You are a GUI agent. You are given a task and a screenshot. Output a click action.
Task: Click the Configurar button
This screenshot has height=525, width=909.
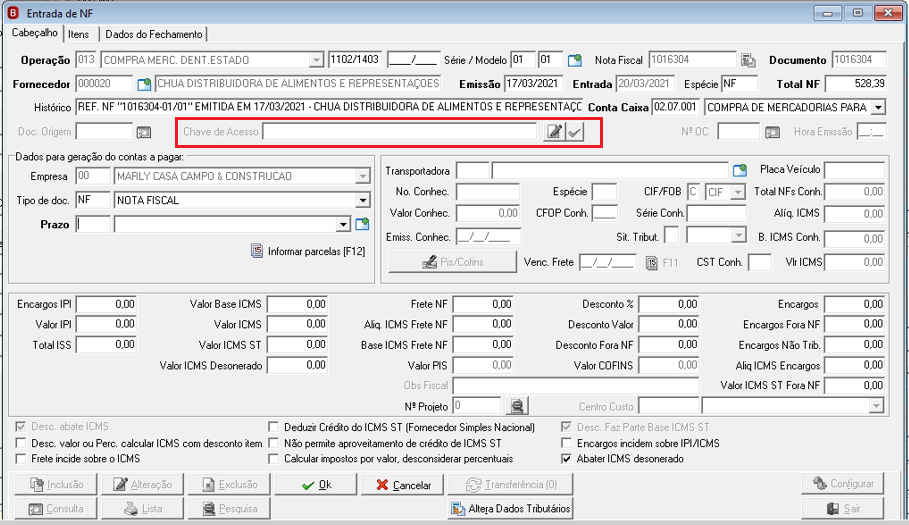[x=843, y=483]
